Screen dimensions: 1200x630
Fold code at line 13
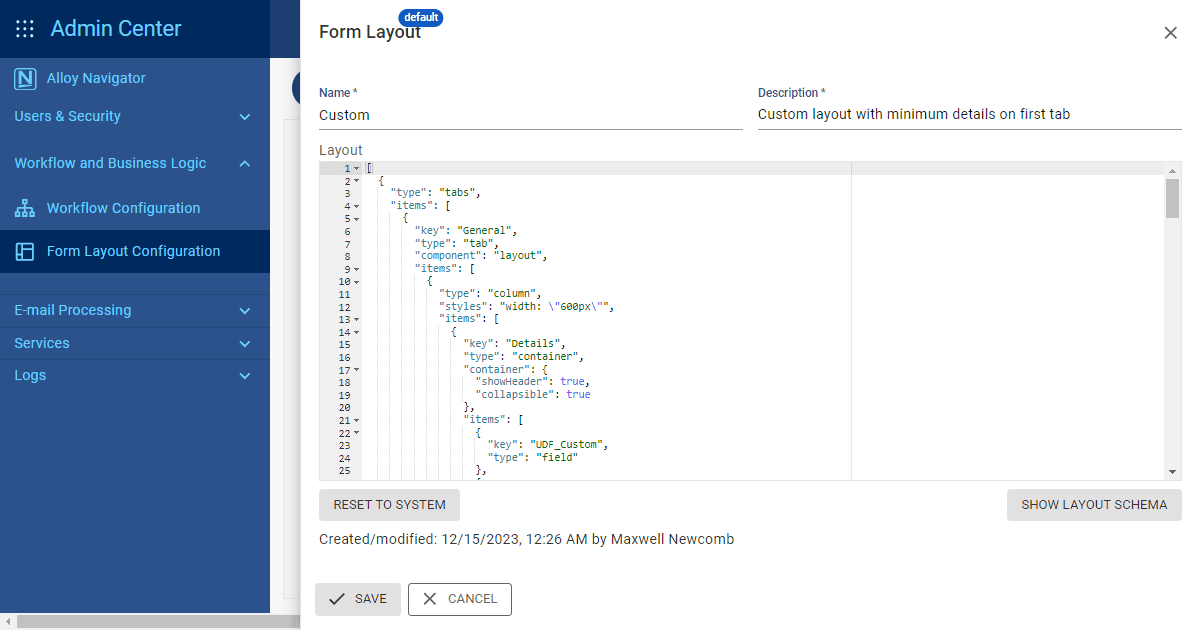click(357, 319)
